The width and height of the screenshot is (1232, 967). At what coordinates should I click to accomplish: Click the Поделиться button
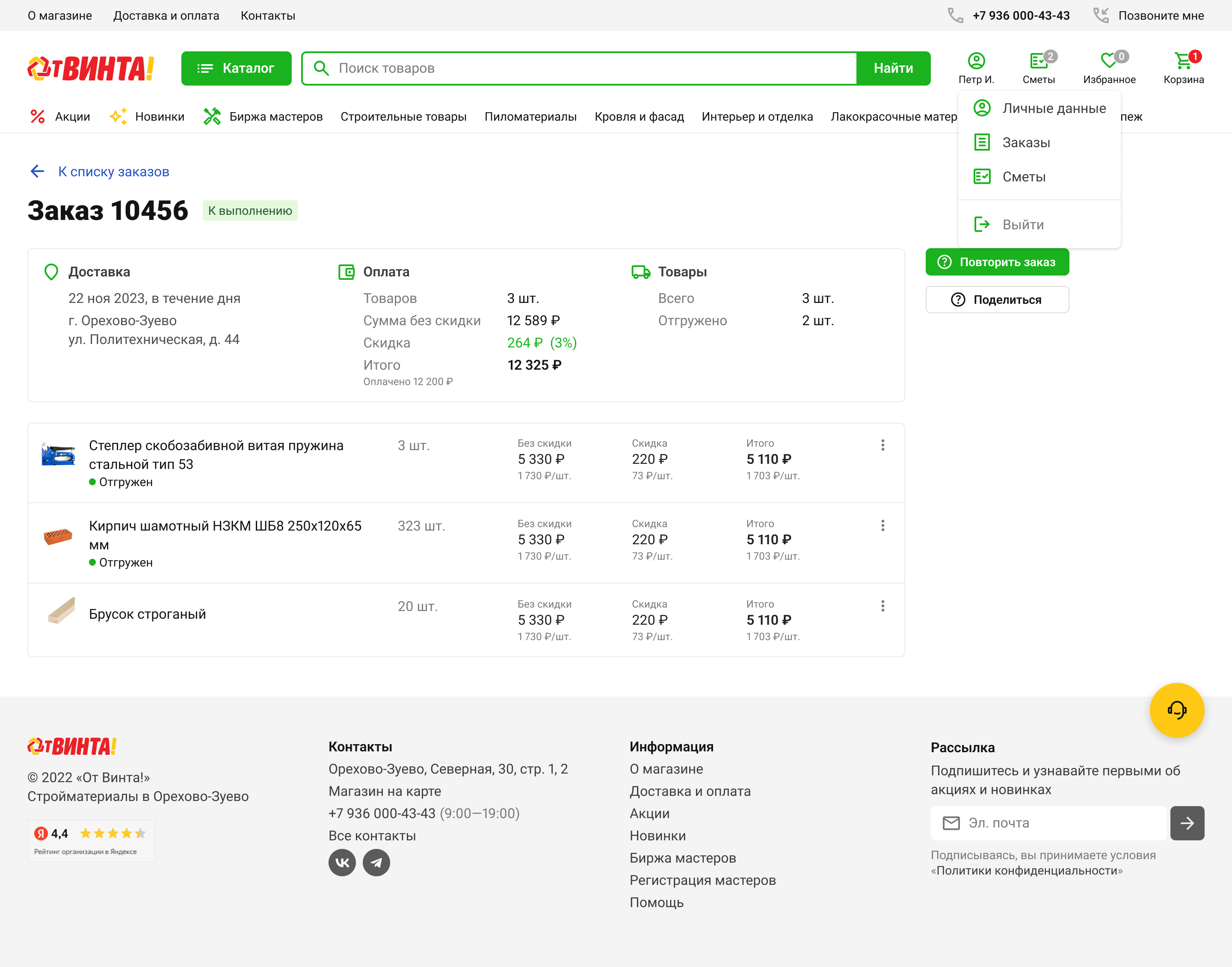(x=997, y=300)
